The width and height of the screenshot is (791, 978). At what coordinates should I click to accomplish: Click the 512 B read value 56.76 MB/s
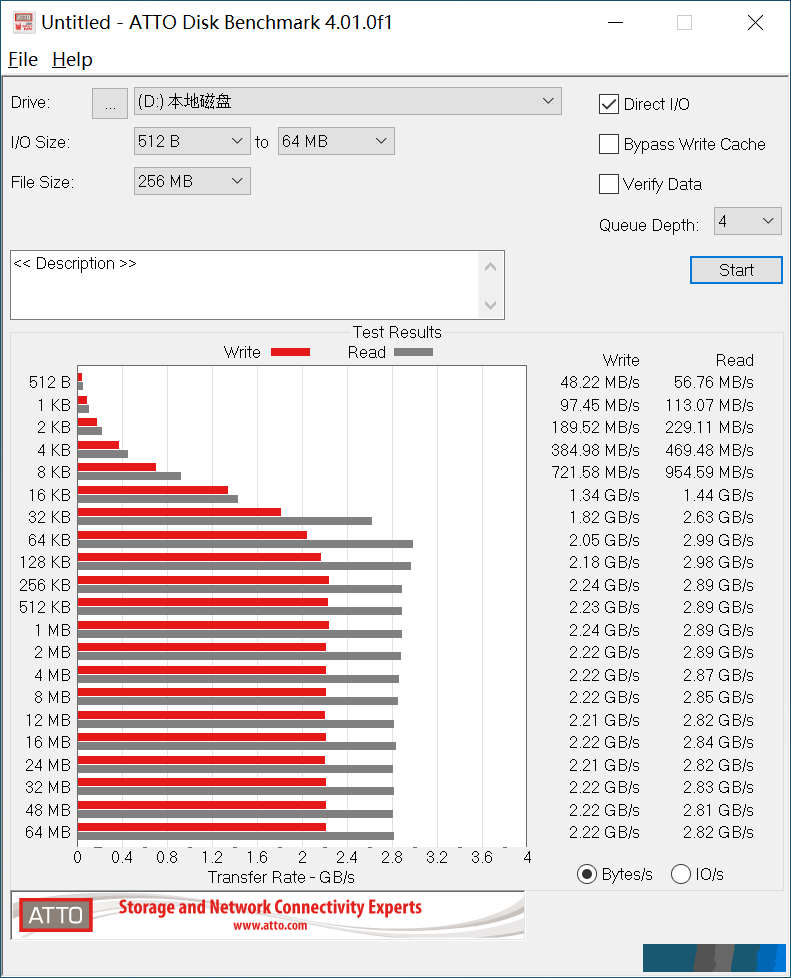714,382
